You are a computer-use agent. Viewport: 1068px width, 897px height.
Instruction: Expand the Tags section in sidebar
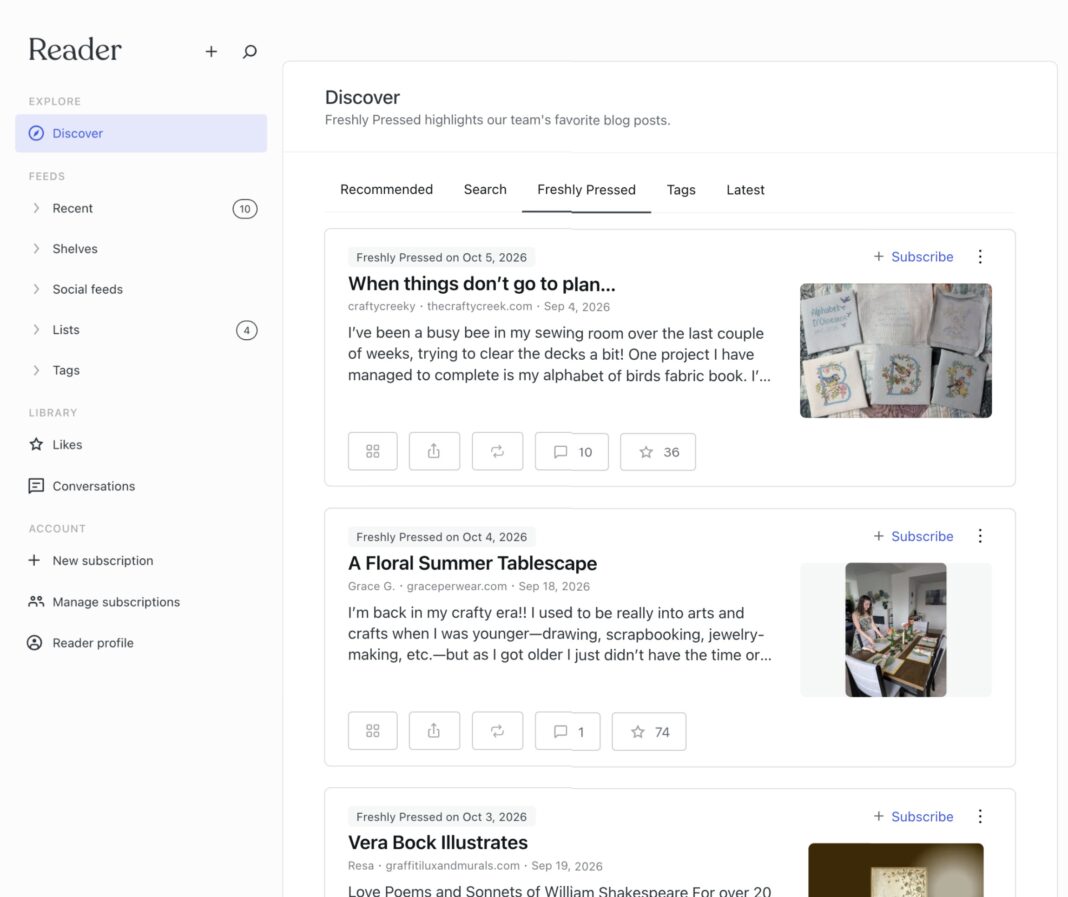141,370
